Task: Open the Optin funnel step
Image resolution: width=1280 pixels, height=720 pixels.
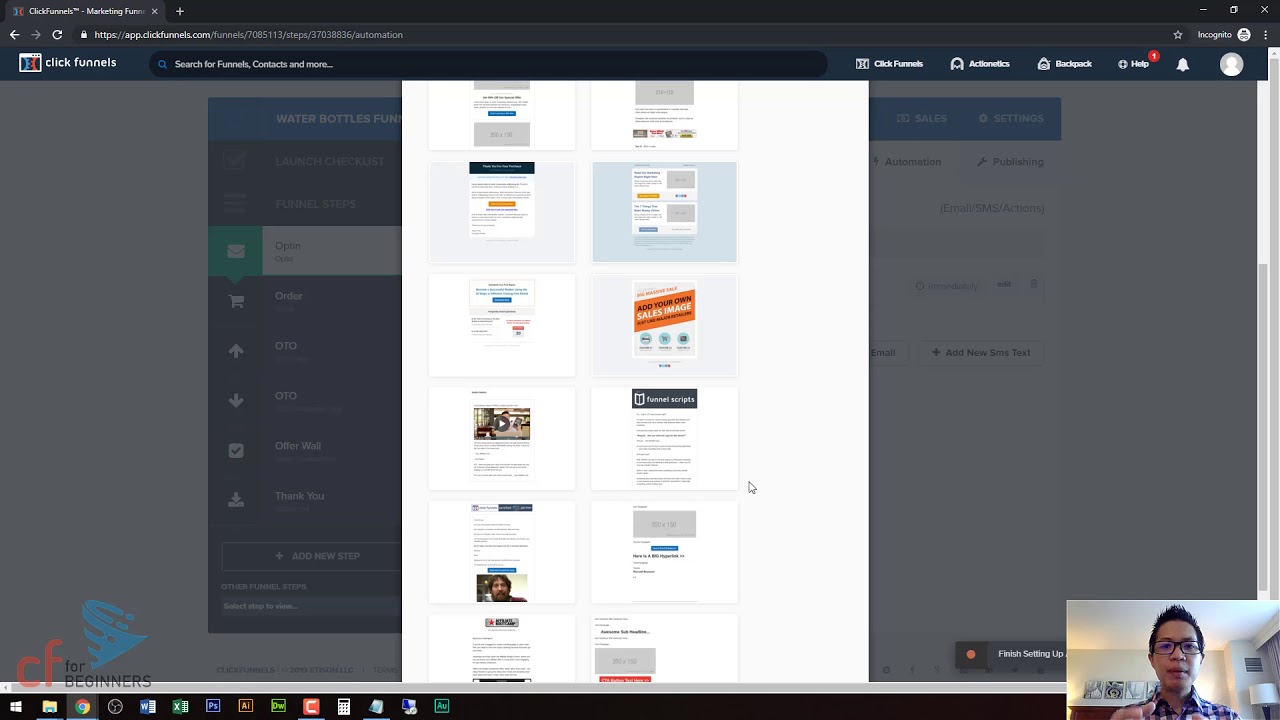Action: 305,251
